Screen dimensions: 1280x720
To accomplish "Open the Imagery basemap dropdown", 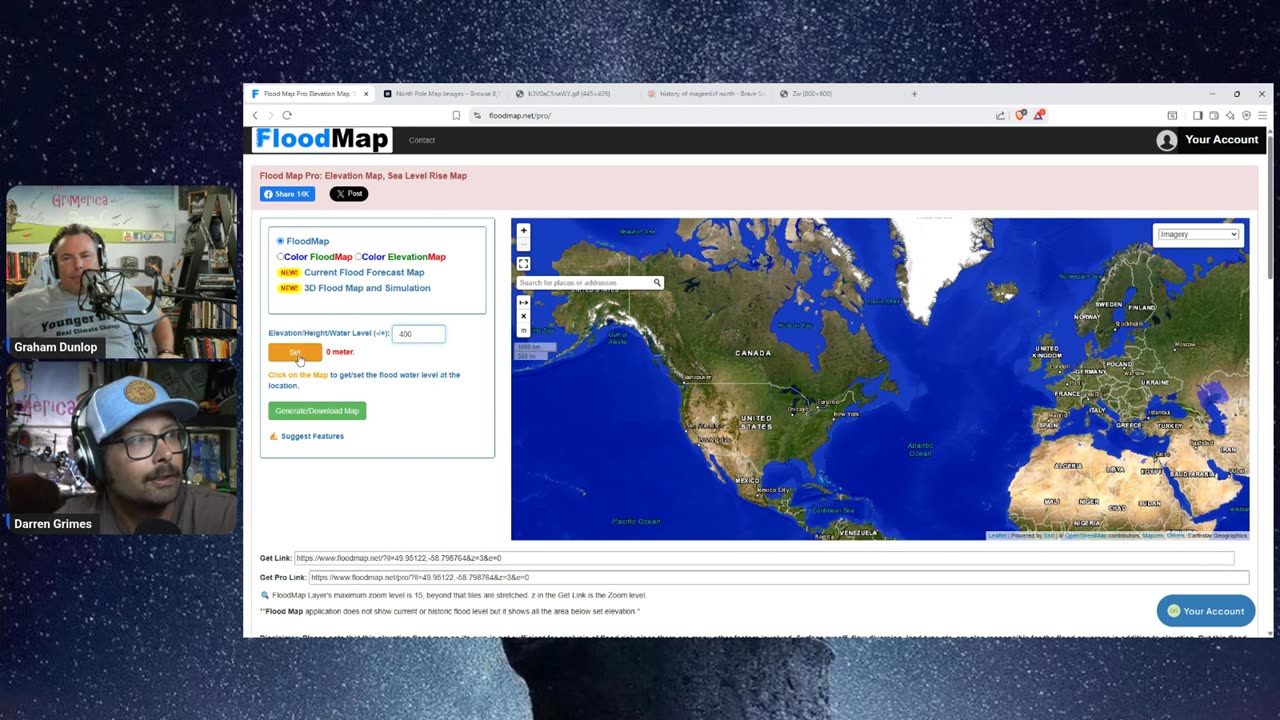I will (x=1198, y=234).
